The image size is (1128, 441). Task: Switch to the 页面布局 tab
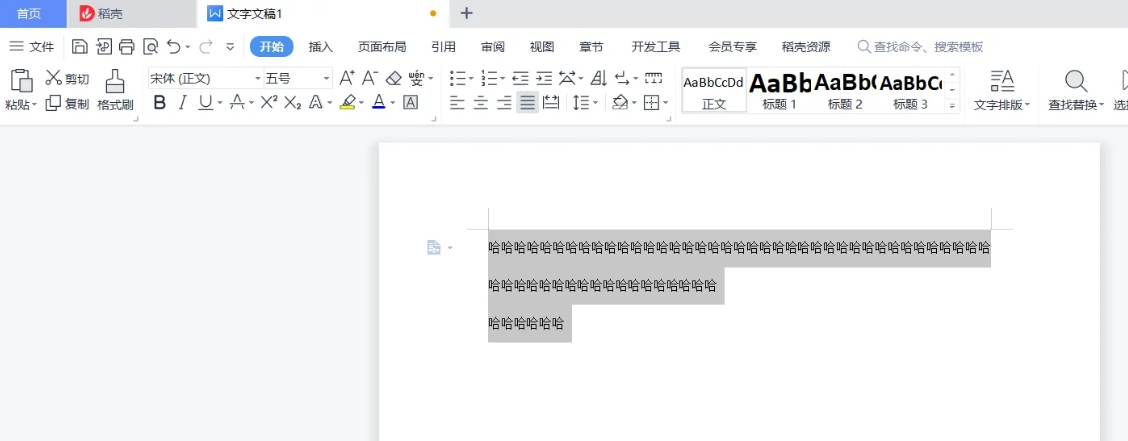382,47
